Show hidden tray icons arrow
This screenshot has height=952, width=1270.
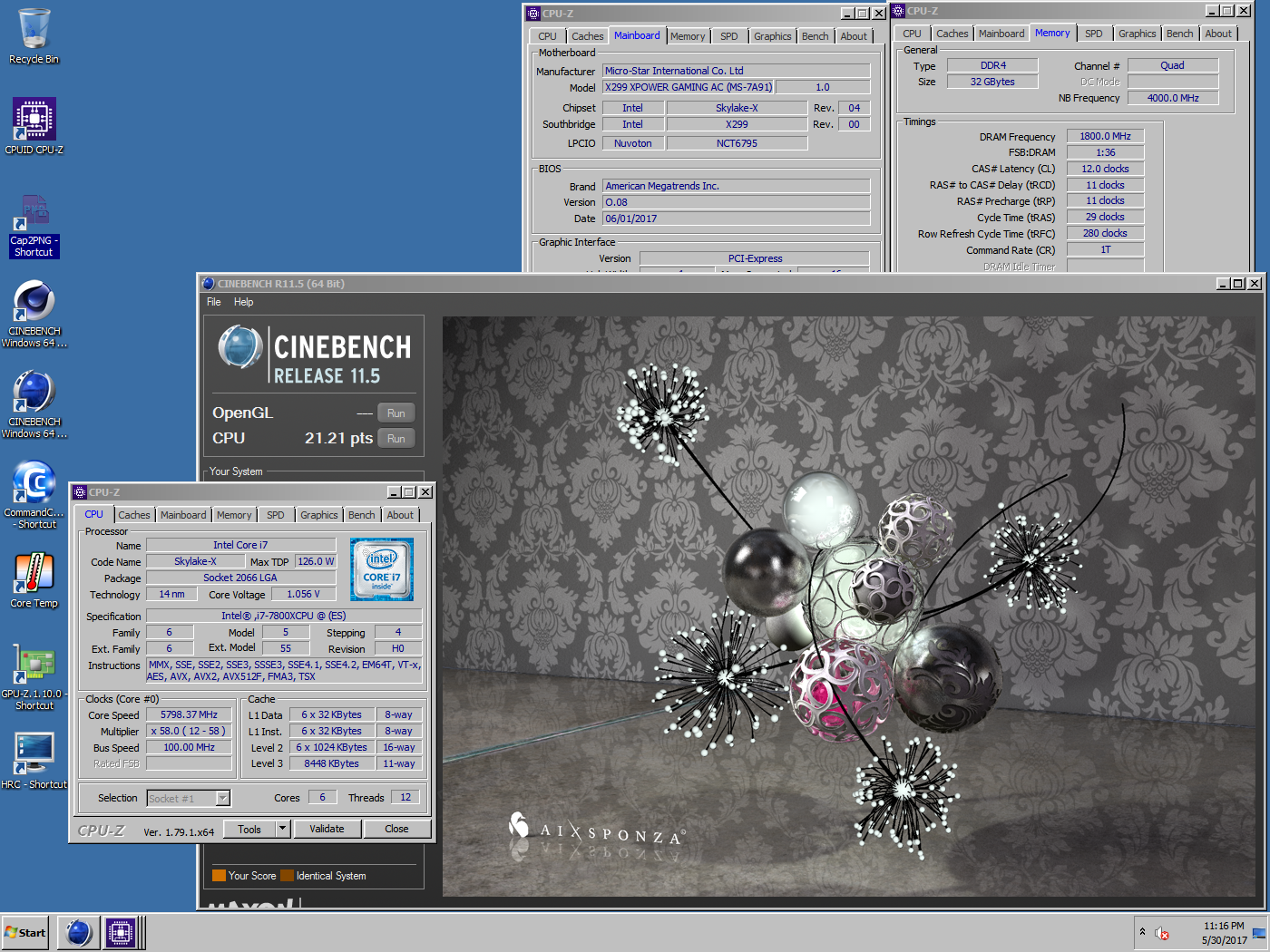pos(1142,931)
